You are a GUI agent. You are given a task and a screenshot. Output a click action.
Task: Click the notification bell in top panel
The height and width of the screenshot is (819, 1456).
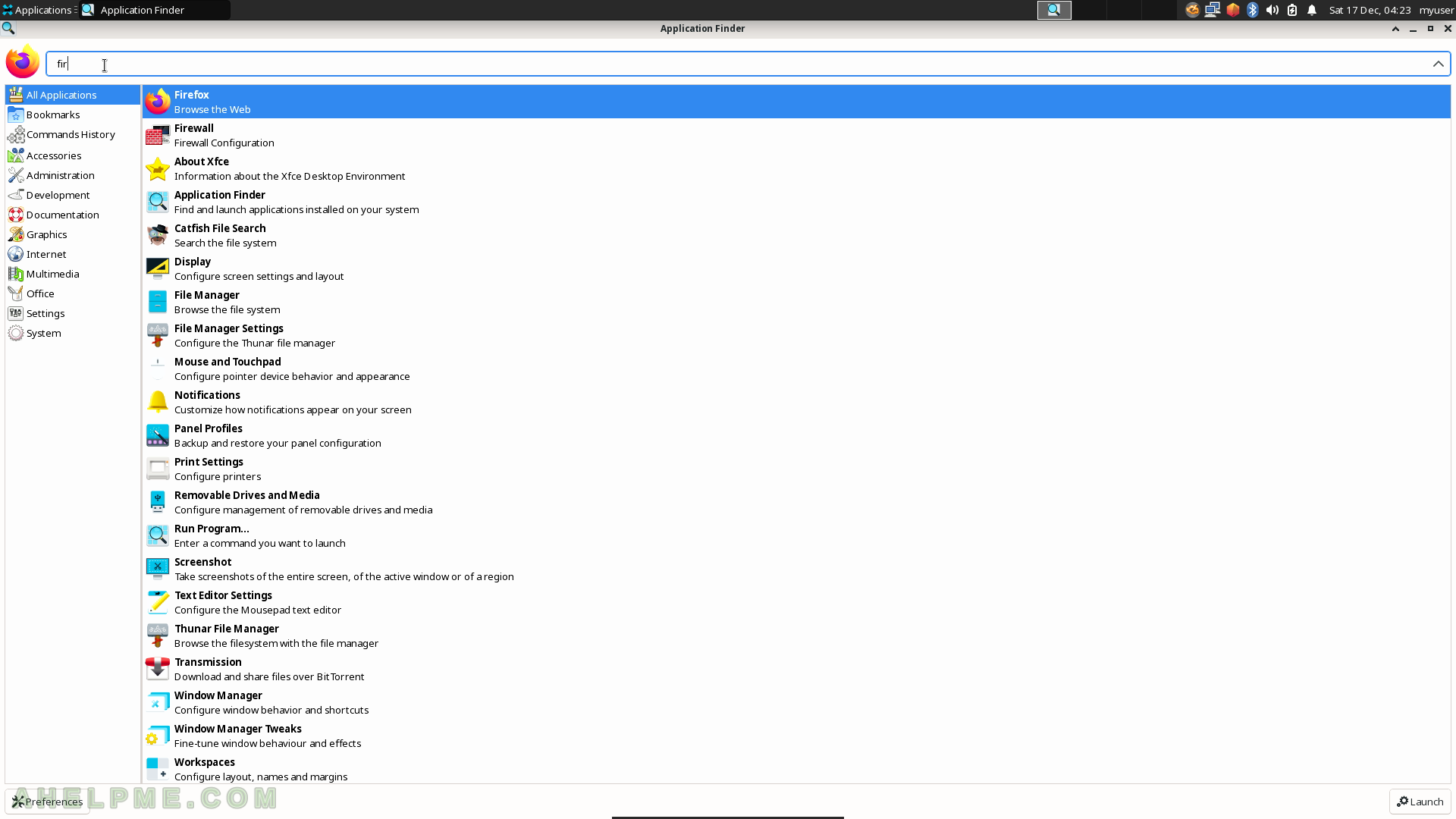click(1312, 10)
